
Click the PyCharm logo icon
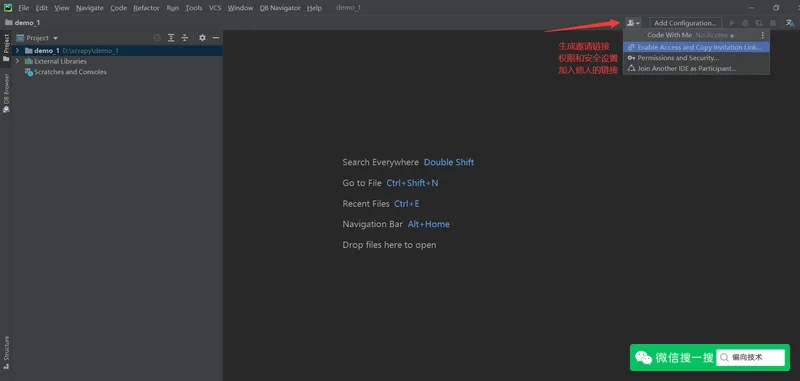pos(8,8)
